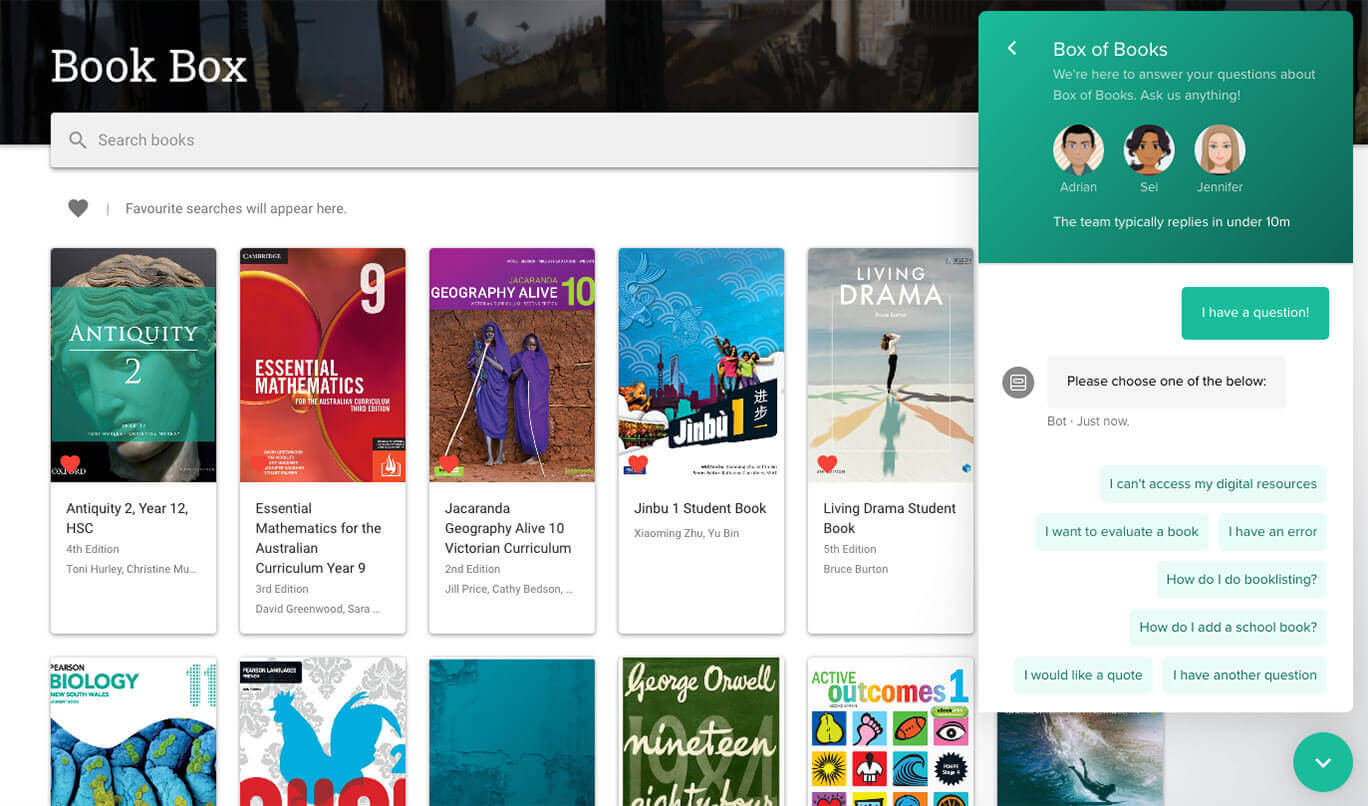1368x806 pixels.
Task: Click Sei's avatar in chat panel
Action: pyautogui.click(x=1149, y=150)
